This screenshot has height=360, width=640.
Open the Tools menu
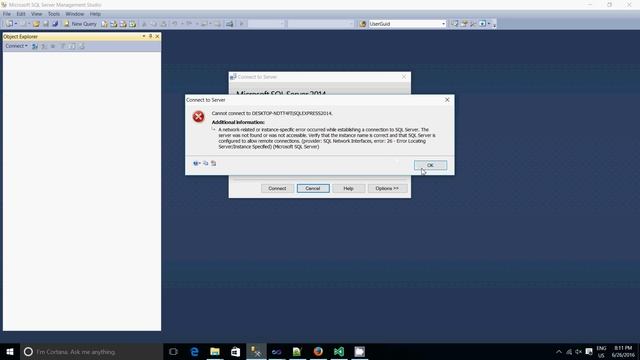coord(53,14)
